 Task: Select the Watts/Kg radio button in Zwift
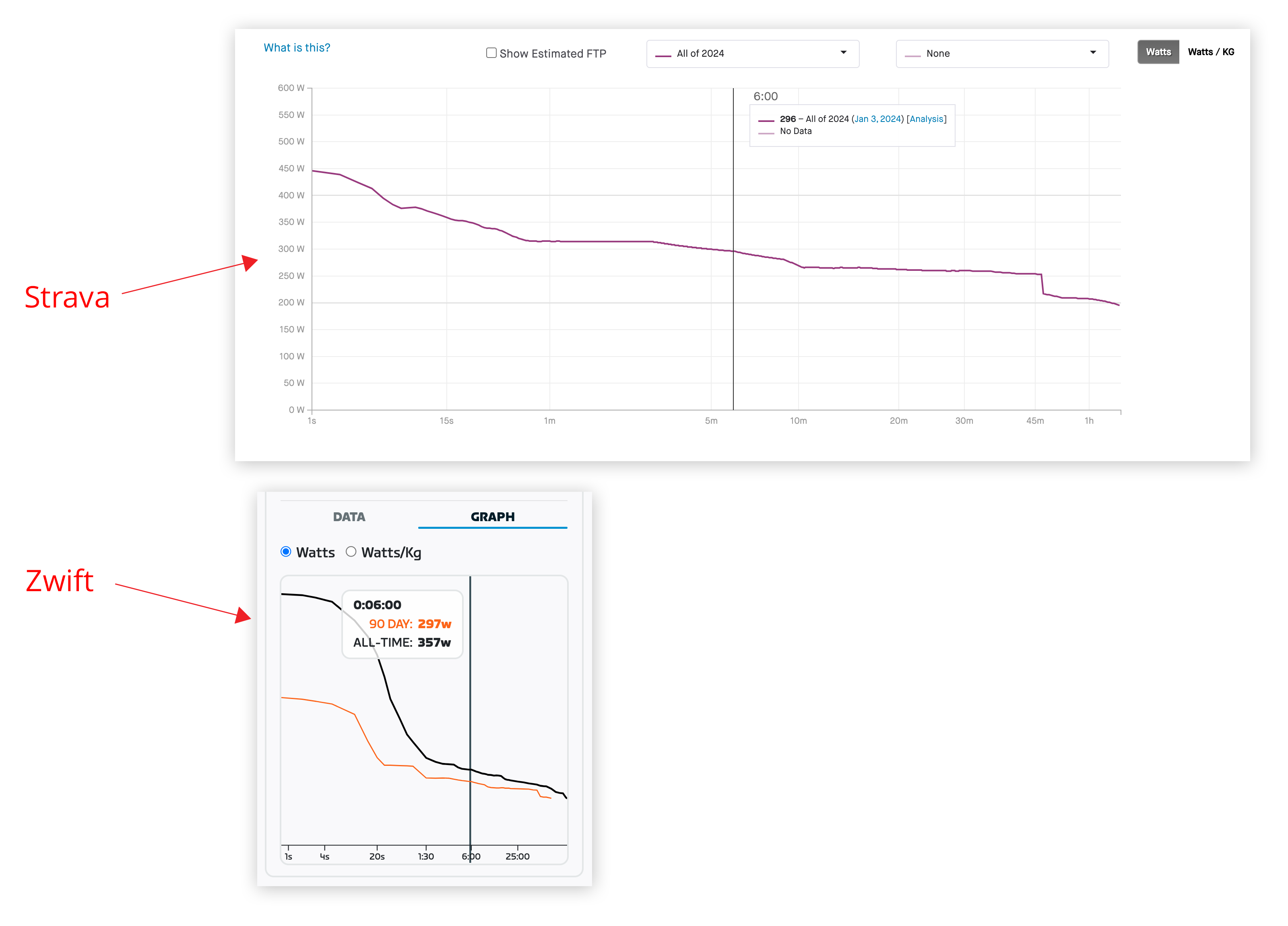point(351,551)
